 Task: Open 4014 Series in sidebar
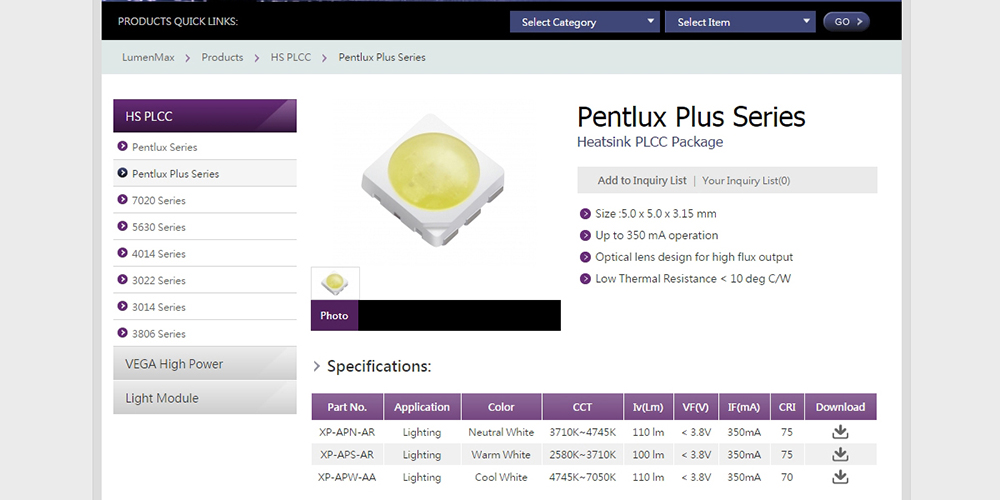(x=205, y=254)
